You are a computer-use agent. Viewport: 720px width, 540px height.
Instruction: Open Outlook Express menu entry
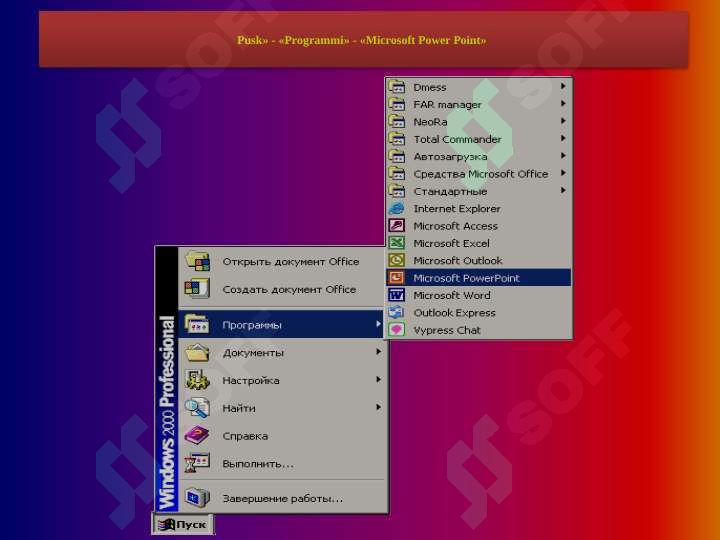coord(478,313)
